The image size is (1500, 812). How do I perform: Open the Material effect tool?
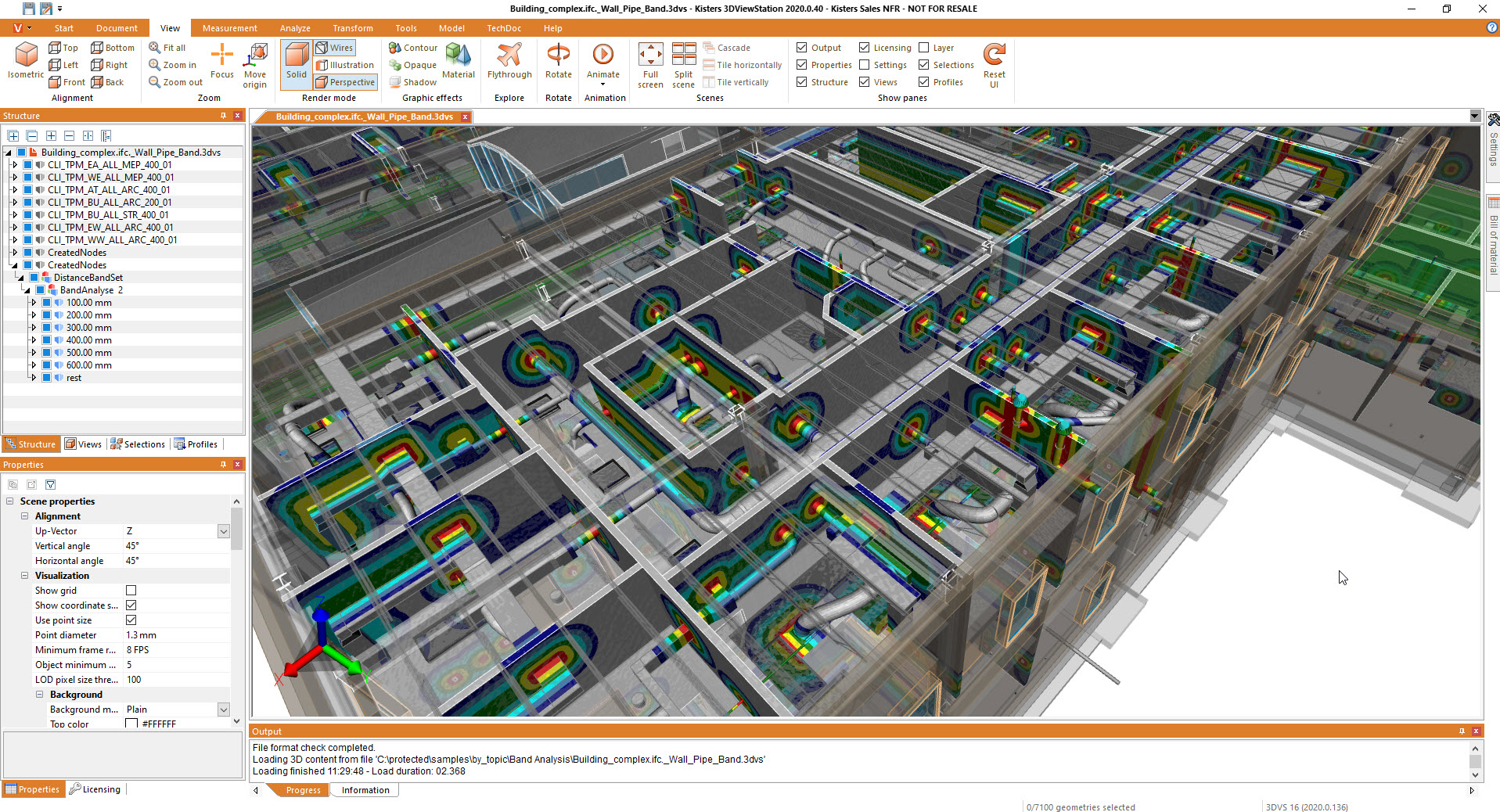click(x=459, y=61)
